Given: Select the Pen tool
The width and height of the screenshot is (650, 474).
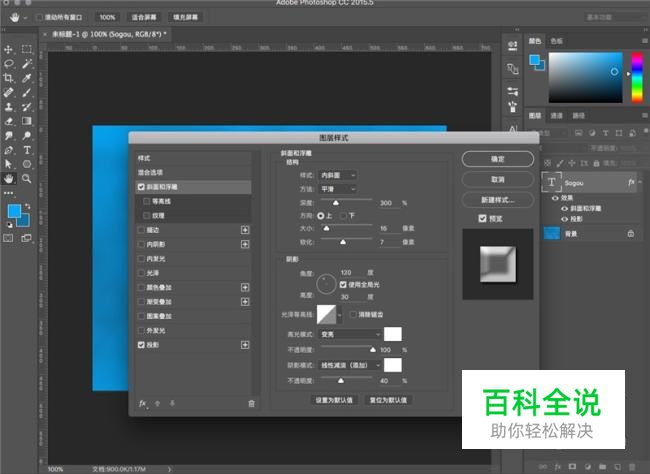Looking at the screenshot, I should click(x=8, y=150).
